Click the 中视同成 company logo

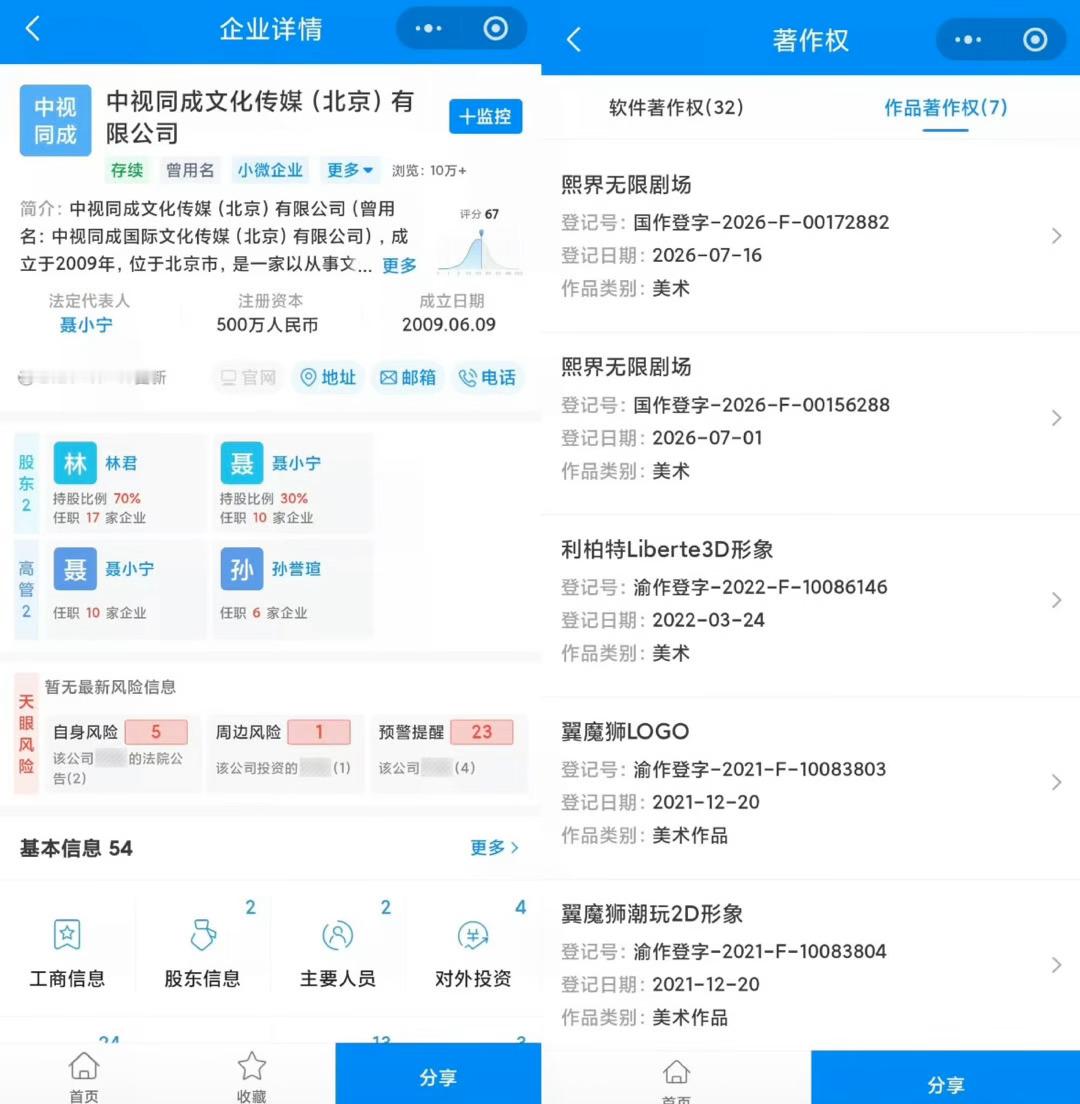(x=55, y=120)
